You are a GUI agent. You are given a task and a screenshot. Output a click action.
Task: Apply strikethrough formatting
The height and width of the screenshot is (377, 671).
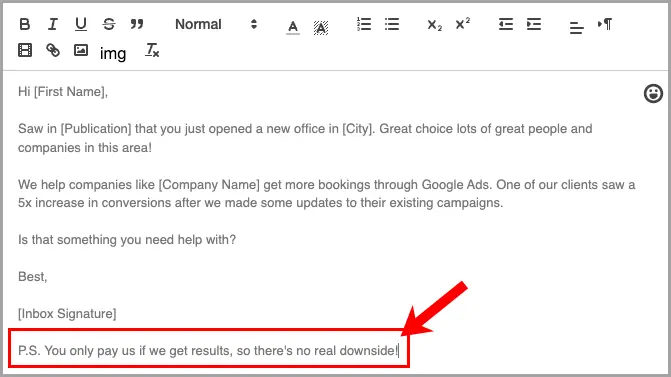pos(109,24)
